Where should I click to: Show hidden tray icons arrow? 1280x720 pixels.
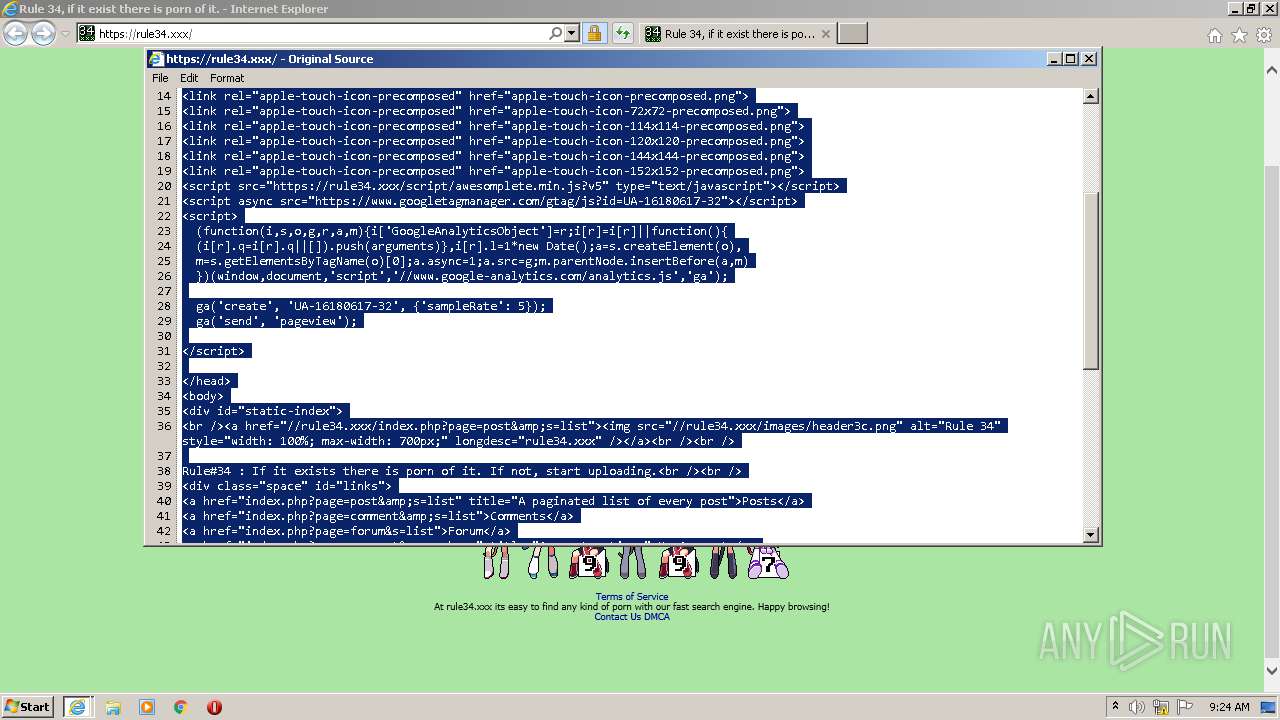1115,707
